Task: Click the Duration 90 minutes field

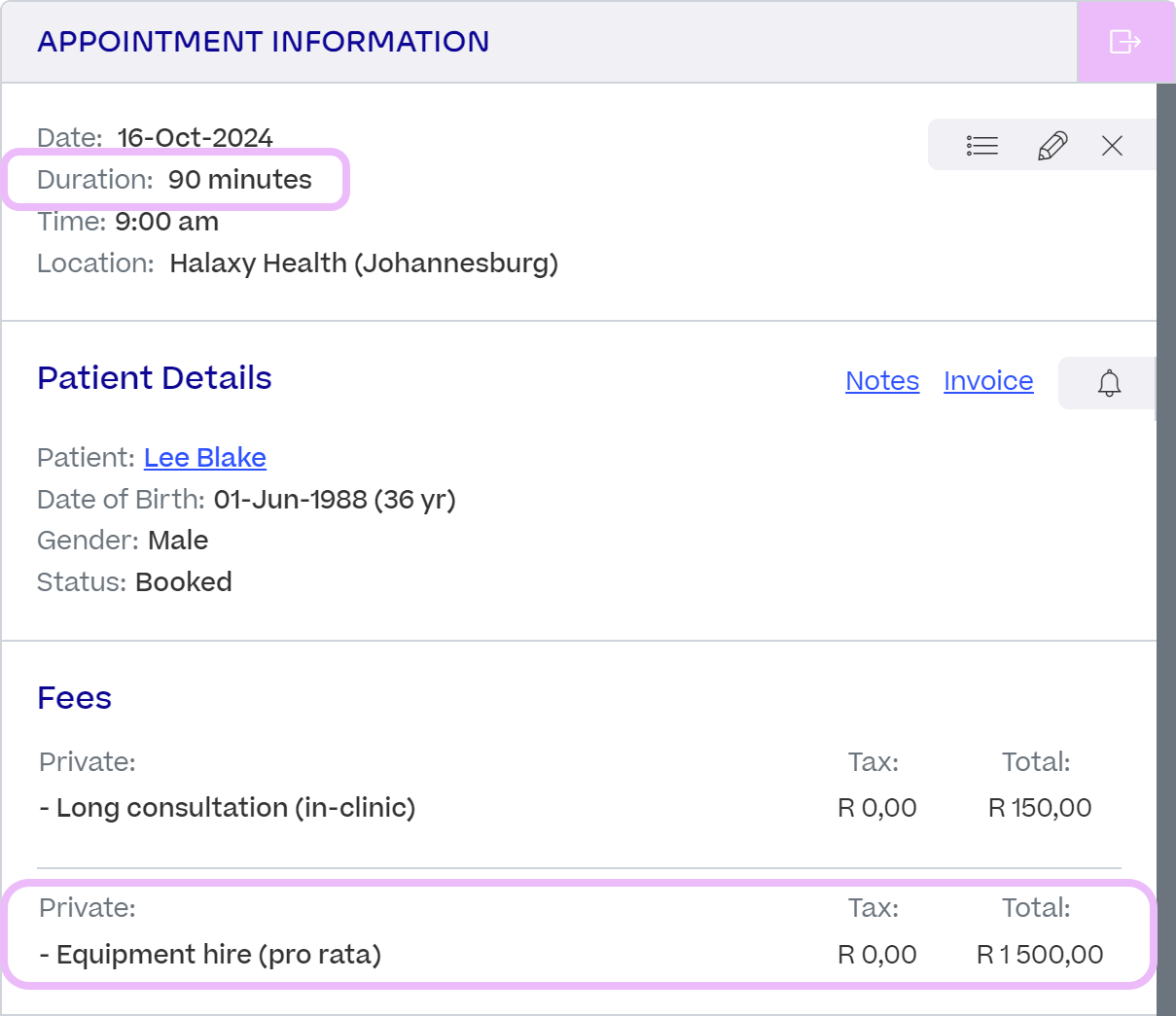Action: point(175,179)
